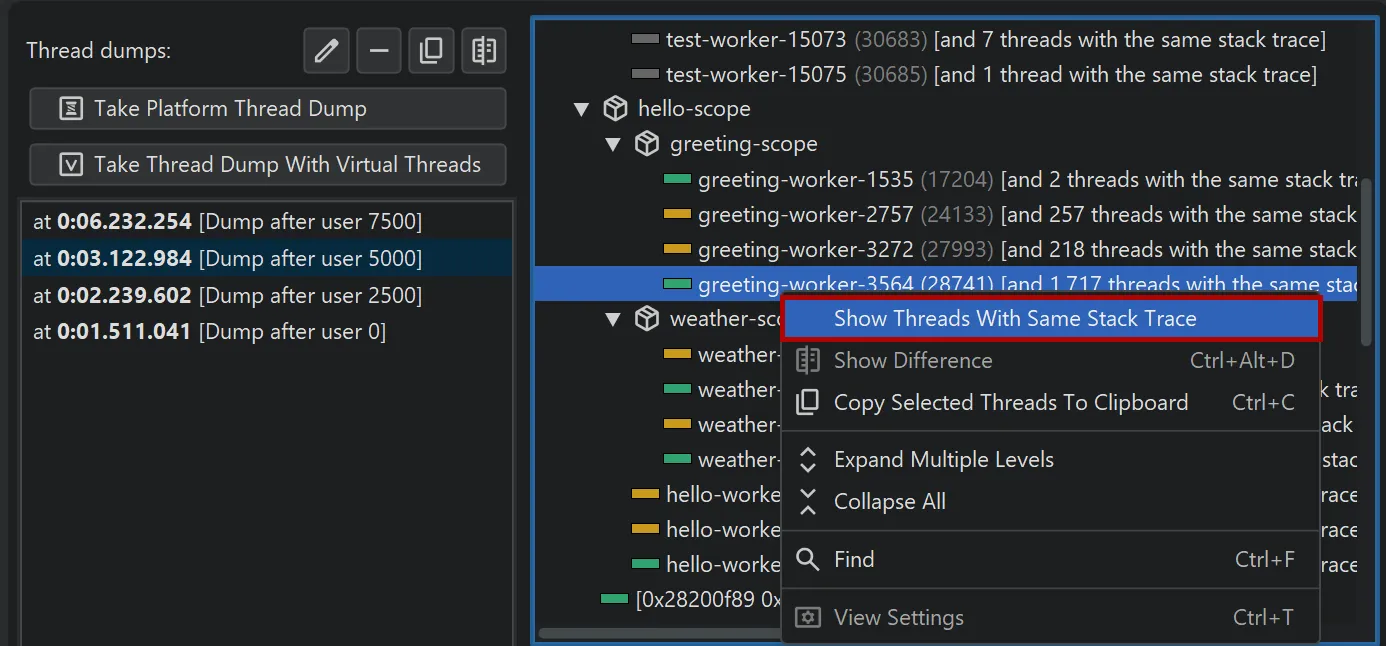Collapse the greeting-scope tree node
Image resolution: width=1386 pixels, height=646 pixels.
tap(613, 144)
